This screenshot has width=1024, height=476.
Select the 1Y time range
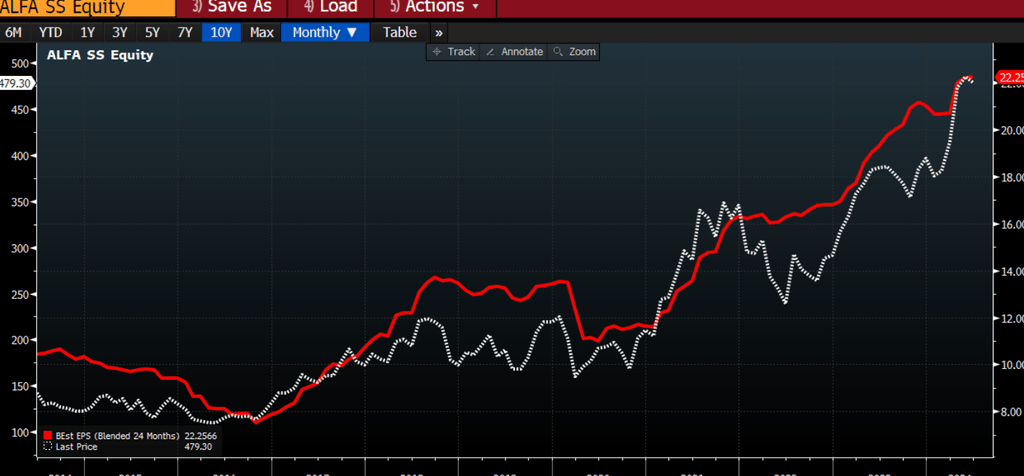[x=88, y=32]
